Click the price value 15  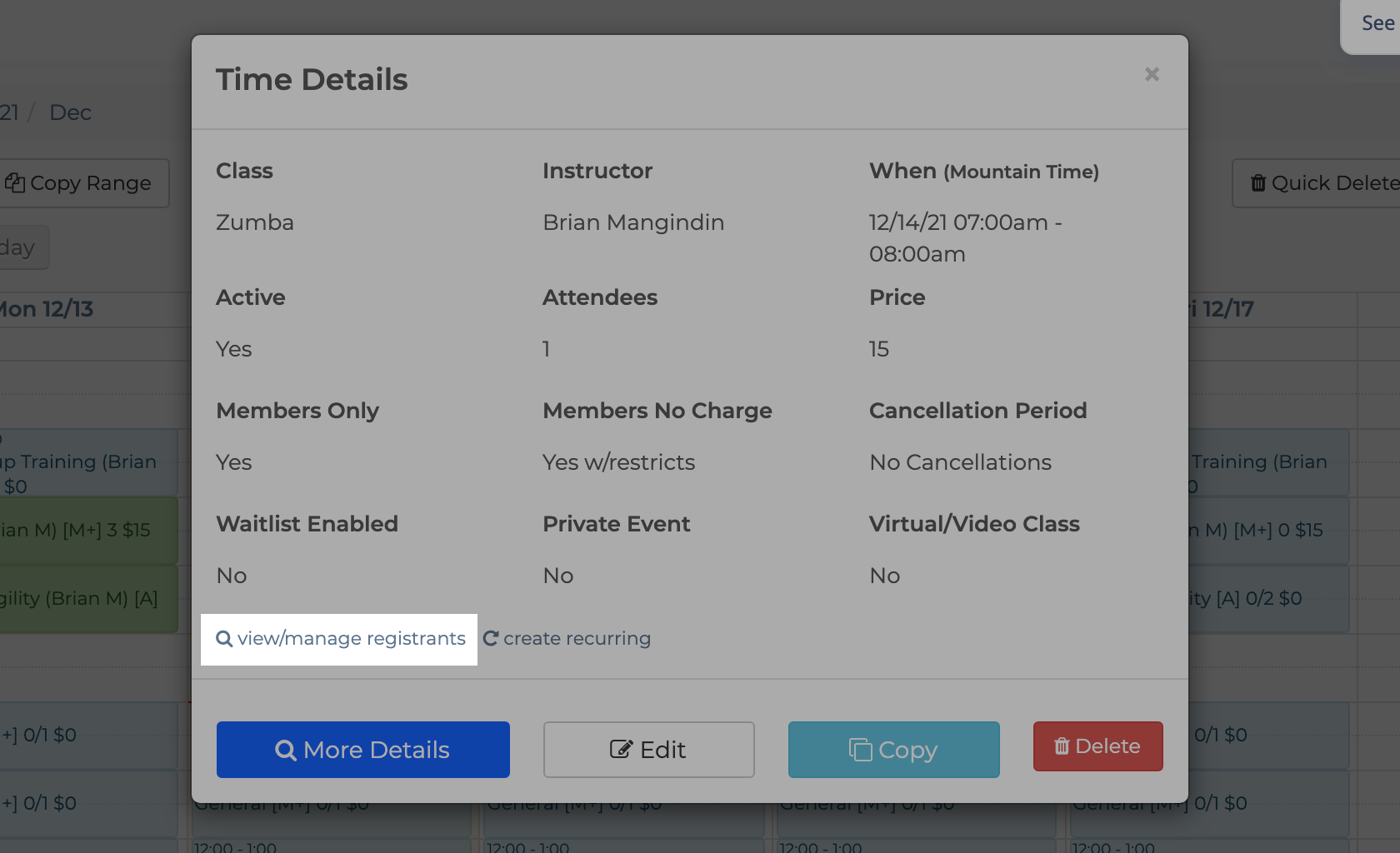coord(879,349)
